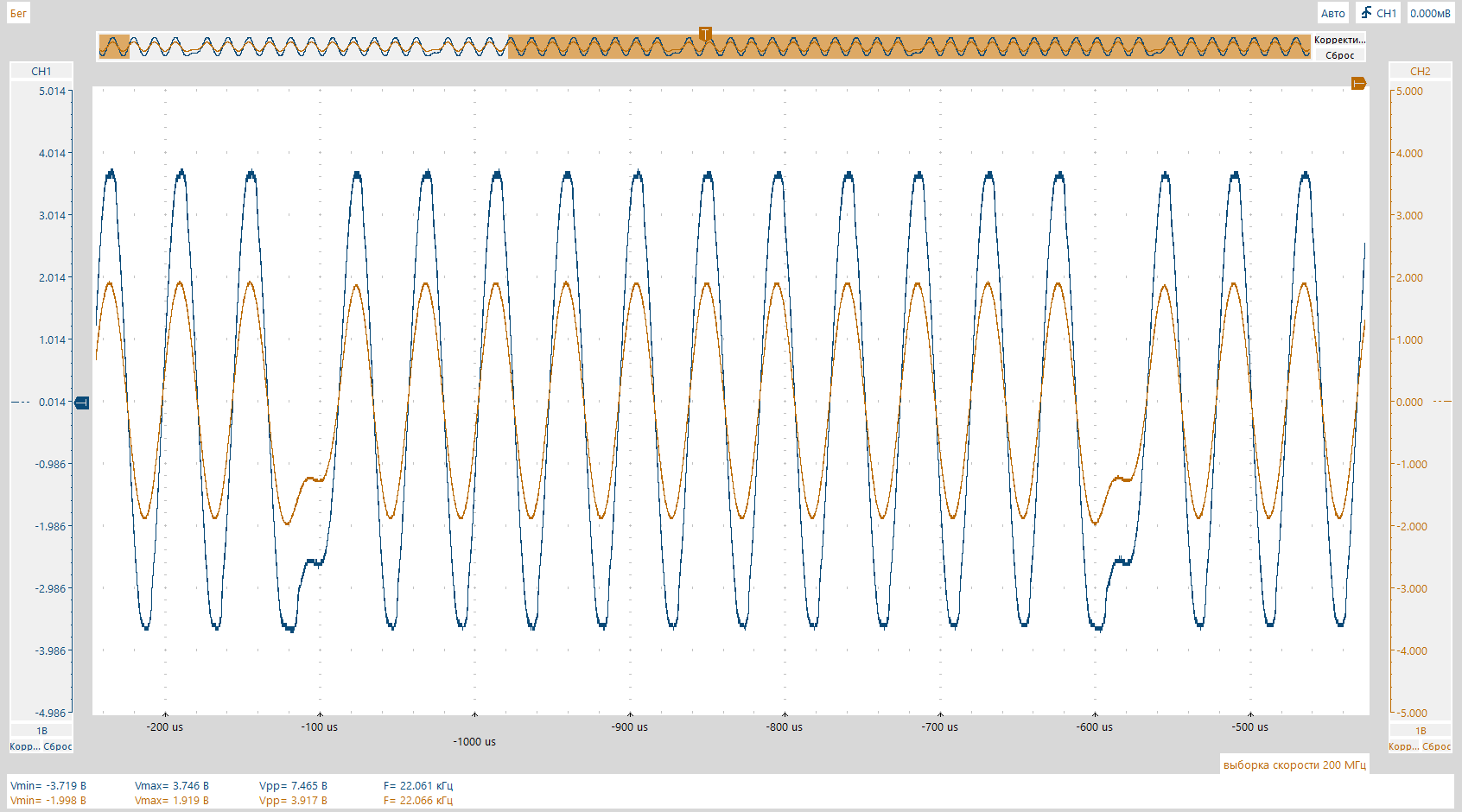Click the -600 us time axis label
1462x812 pixels.
[1095, 726]
